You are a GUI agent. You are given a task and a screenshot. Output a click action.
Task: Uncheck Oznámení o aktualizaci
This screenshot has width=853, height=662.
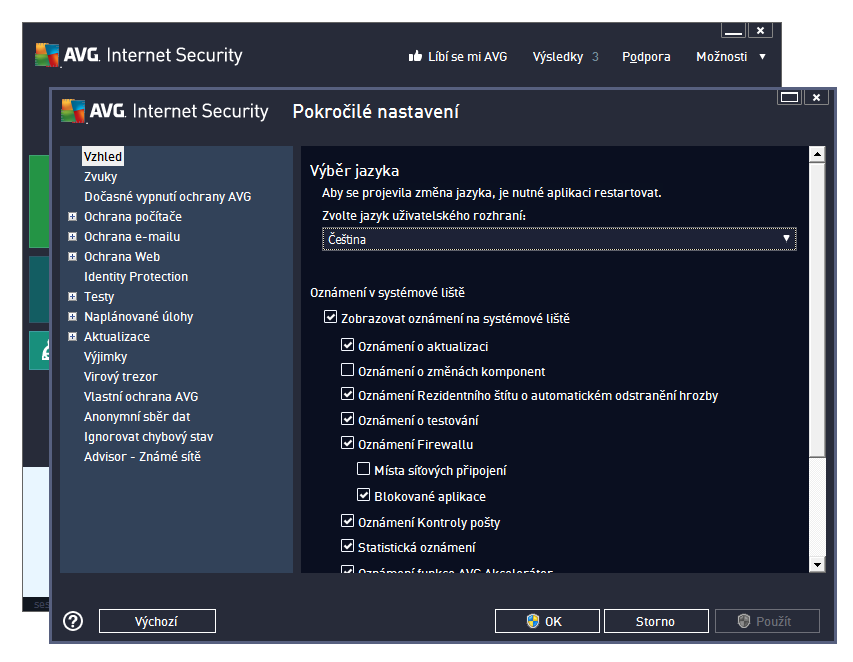pos(347,344)
